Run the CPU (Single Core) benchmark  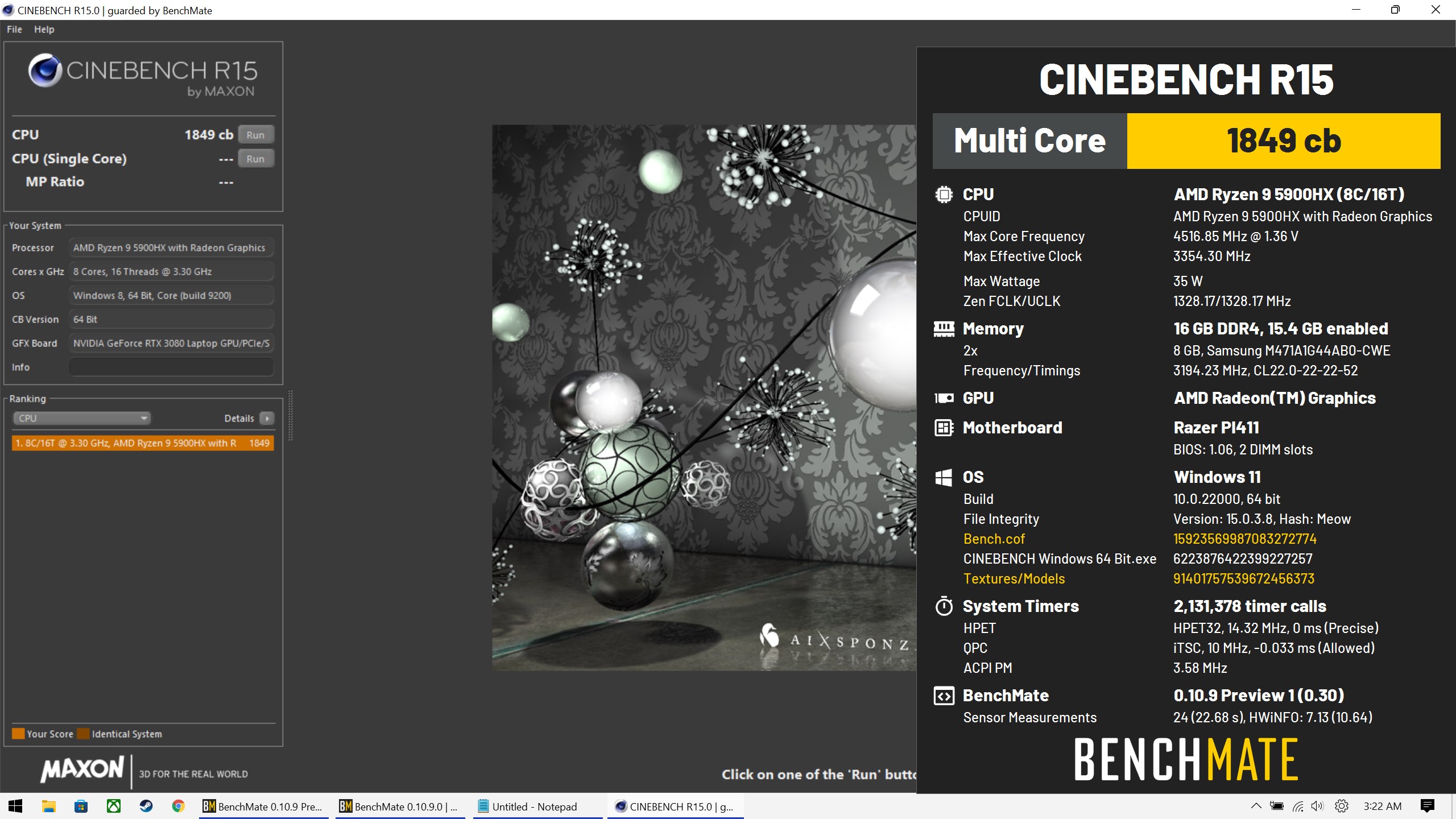255,159
